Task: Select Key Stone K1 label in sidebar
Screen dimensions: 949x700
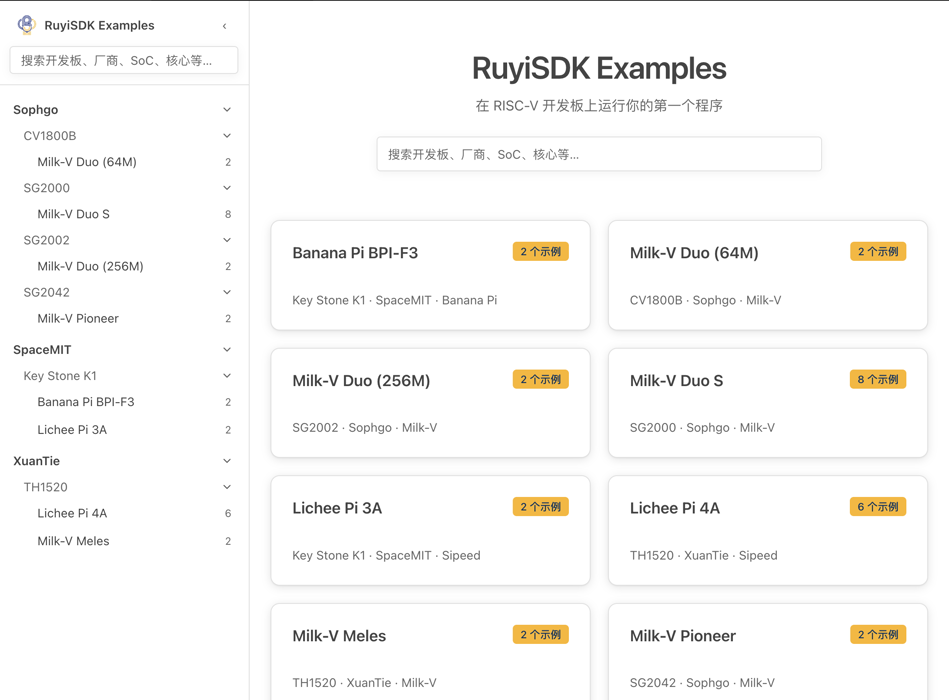Action: (60, 376)
